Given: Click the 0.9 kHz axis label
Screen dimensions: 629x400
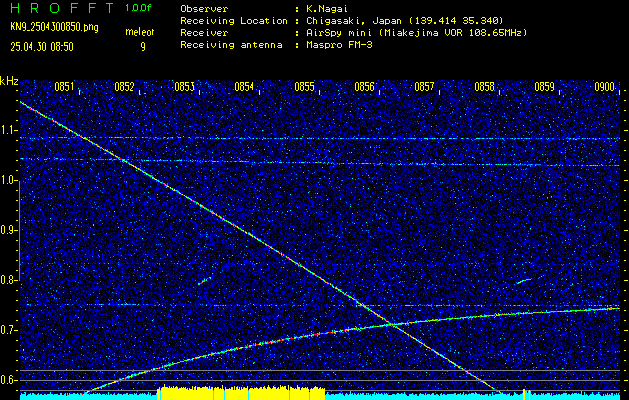Looking at the screenshot, I should click(x=8, y=230).
